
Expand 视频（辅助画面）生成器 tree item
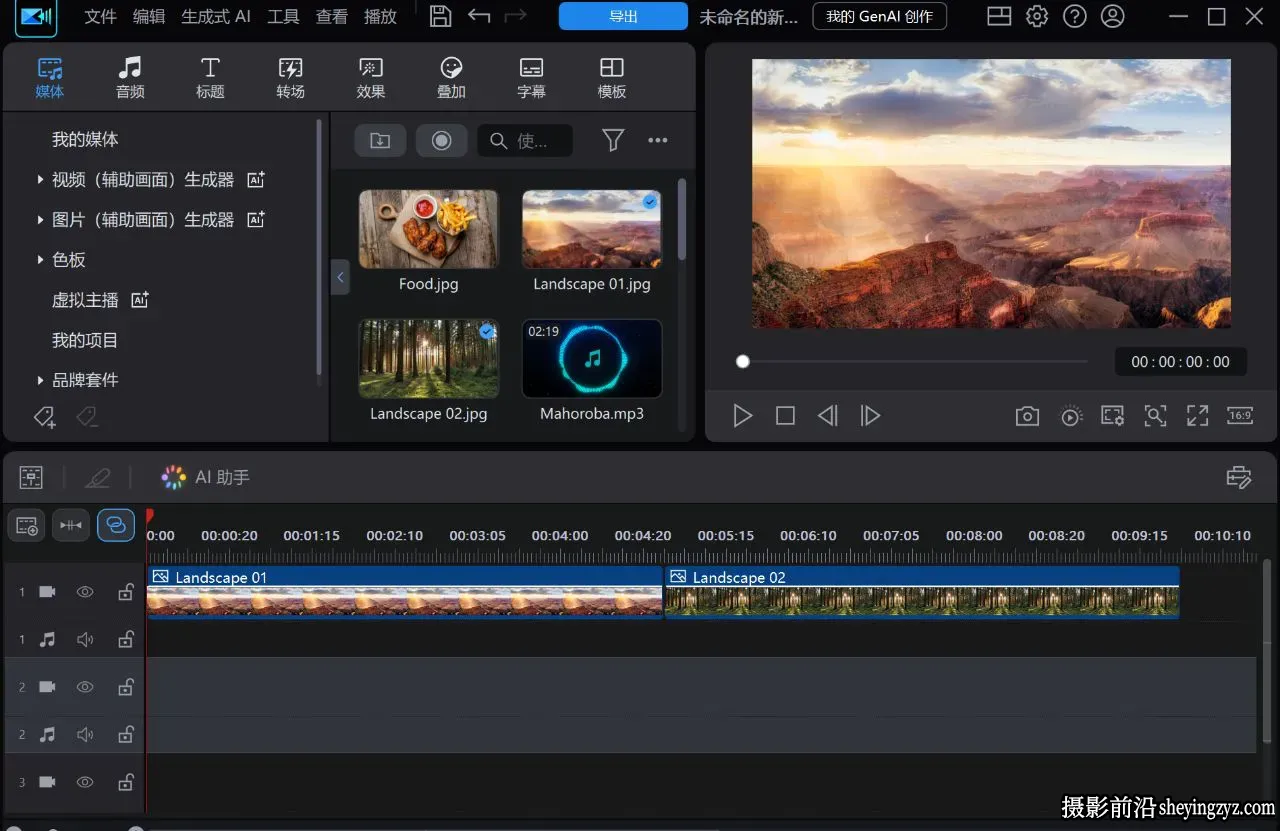click(40, 180)
